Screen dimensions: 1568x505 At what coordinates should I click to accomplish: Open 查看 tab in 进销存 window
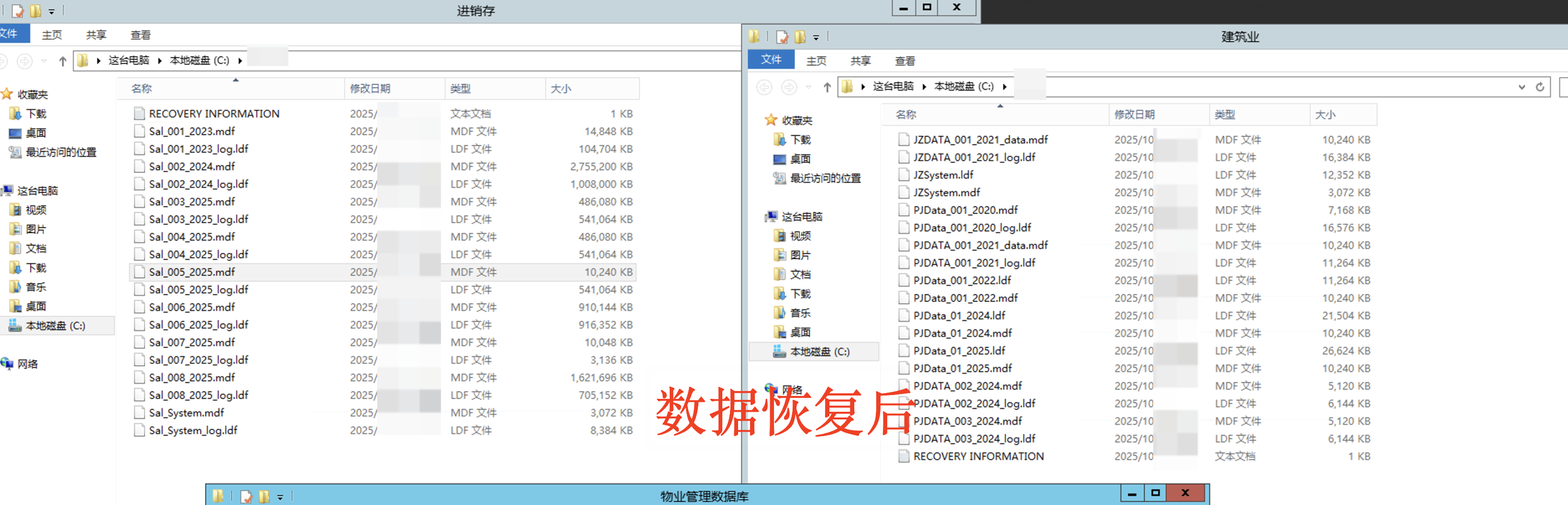point(140,35)
